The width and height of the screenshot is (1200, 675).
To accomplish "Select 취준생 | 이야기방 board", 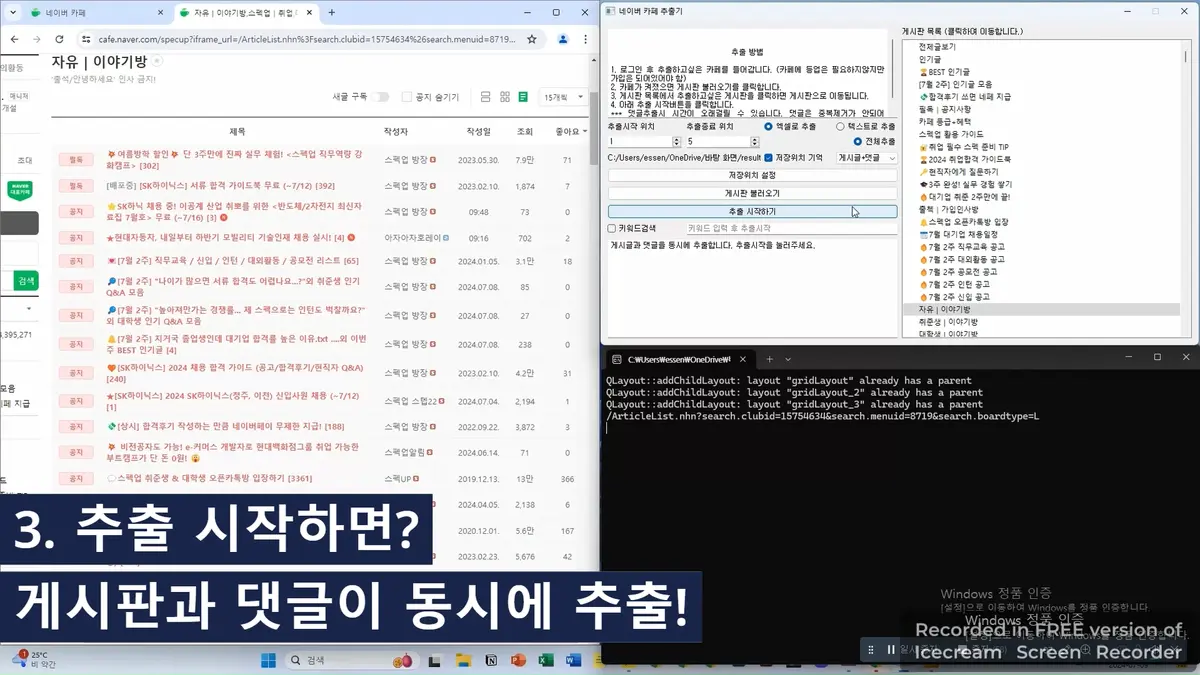I will point(947,322).
